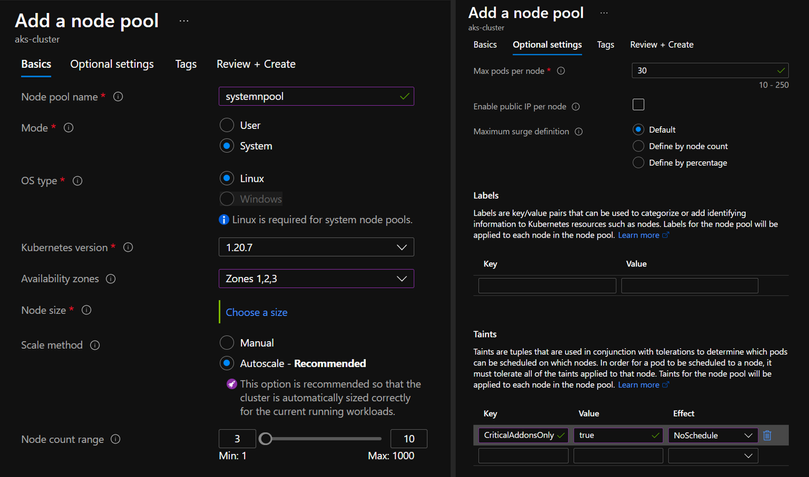This screenshot has height=477, width=809.
Task: Click the node count range slider handle
Action: click(265, 439)
